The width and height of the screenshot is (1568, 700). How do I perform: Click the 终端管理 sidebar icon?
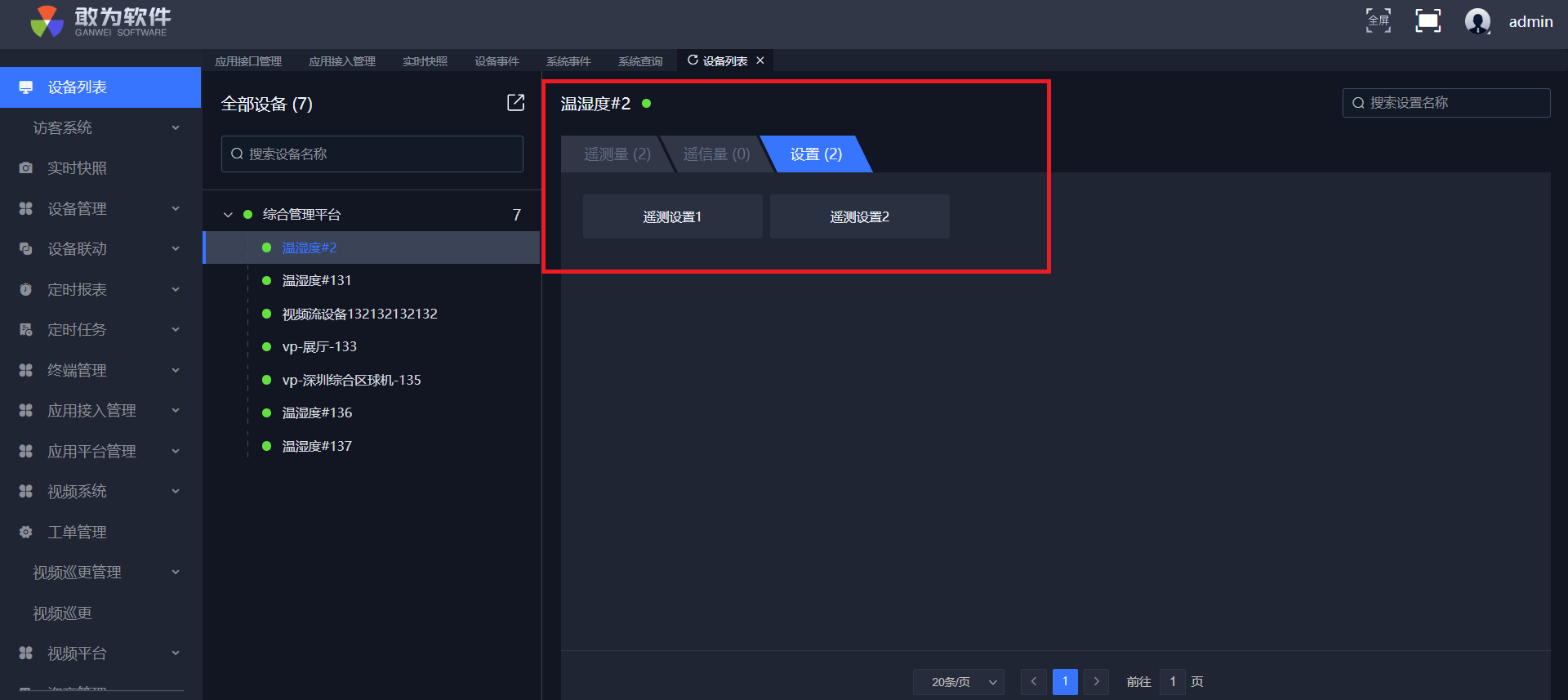pos(26,370)
